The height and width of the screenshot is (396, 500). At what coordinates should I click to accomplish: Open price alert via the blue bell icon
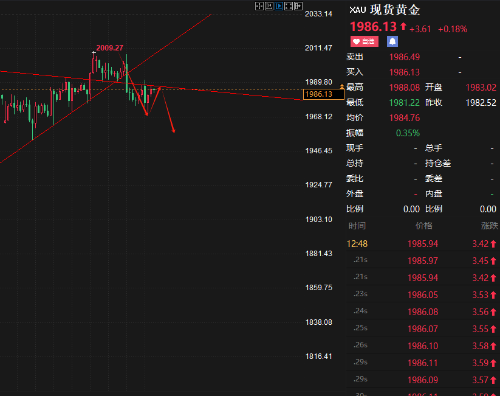[x=392, y=42]
